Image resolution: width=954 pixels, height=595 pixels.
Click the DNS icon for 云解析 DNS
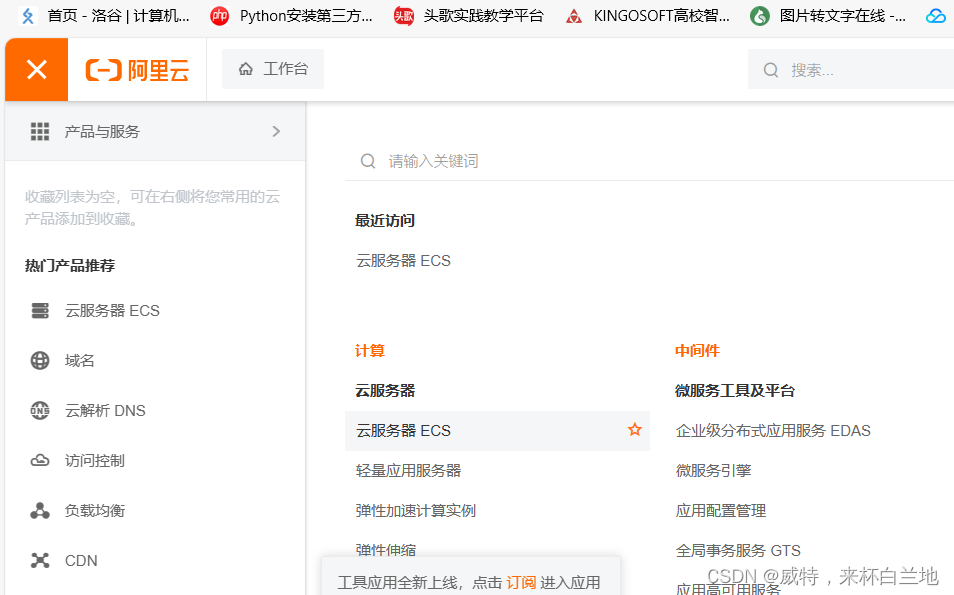coord(40,411)
